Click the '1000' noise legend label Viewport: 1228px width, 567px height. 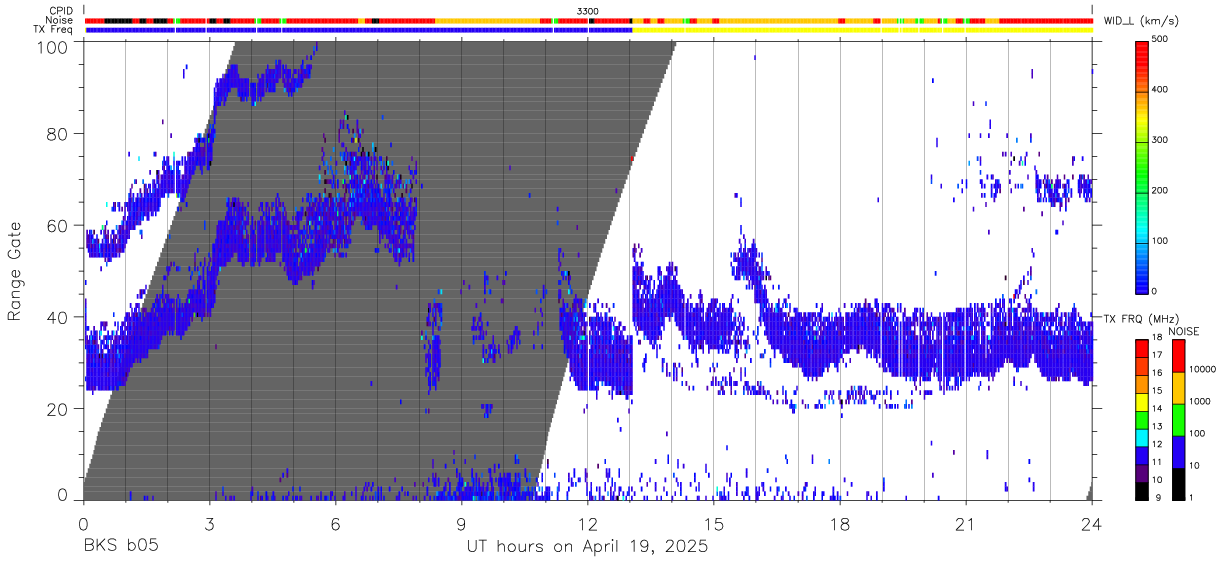click(x=1200, y=402)
